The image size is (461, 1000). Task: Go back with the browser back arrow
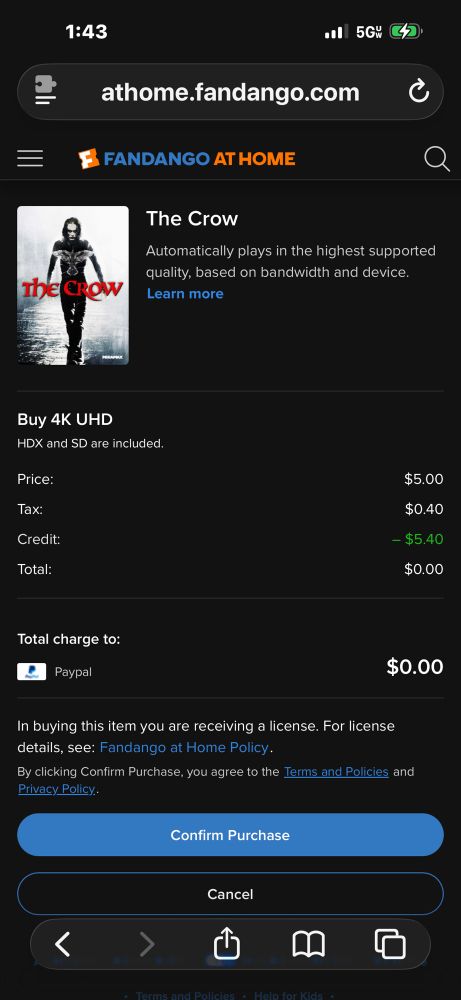point(62,944)
